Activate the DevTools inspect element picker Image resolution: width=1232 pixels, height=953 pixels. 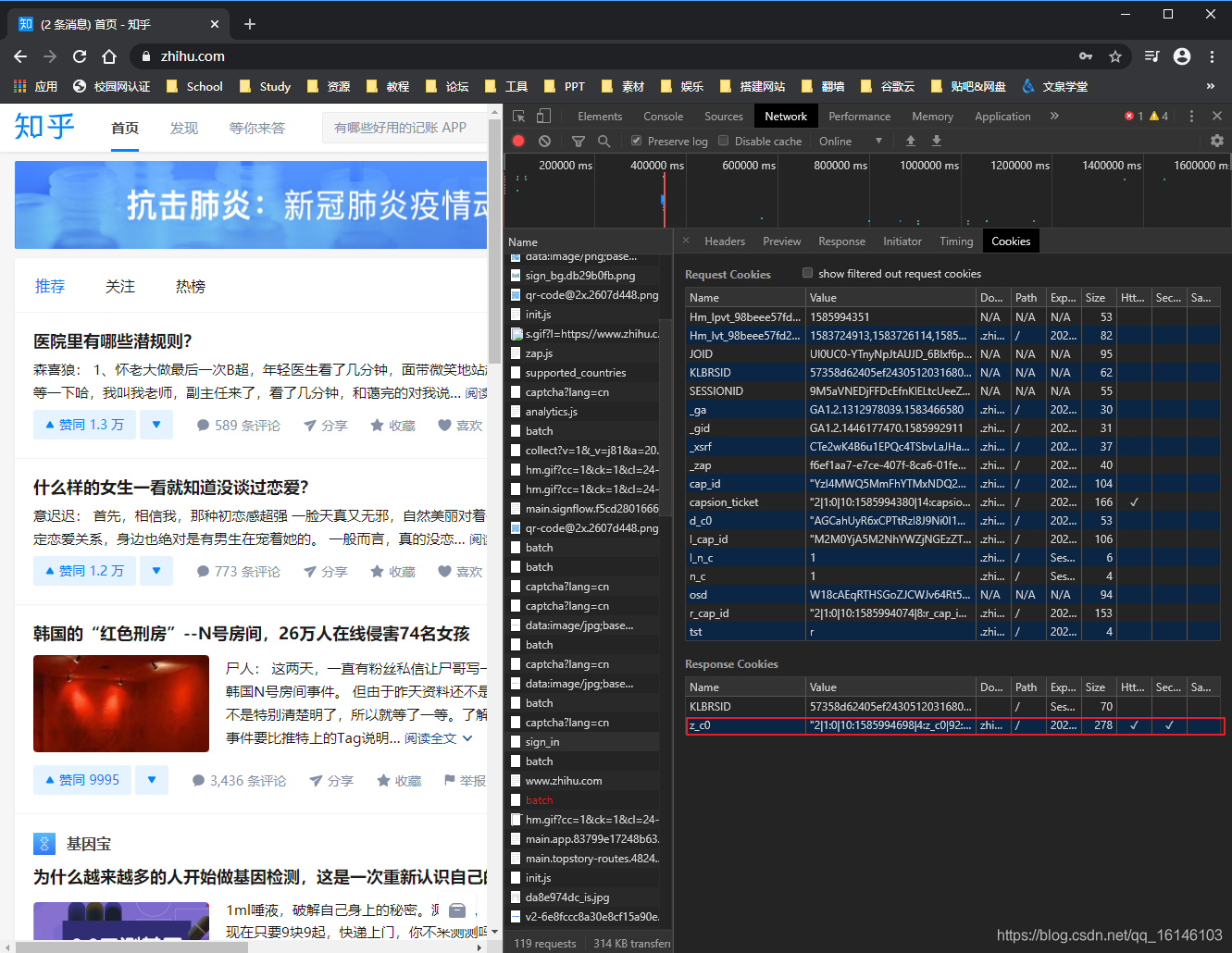[x=519, y=116]
